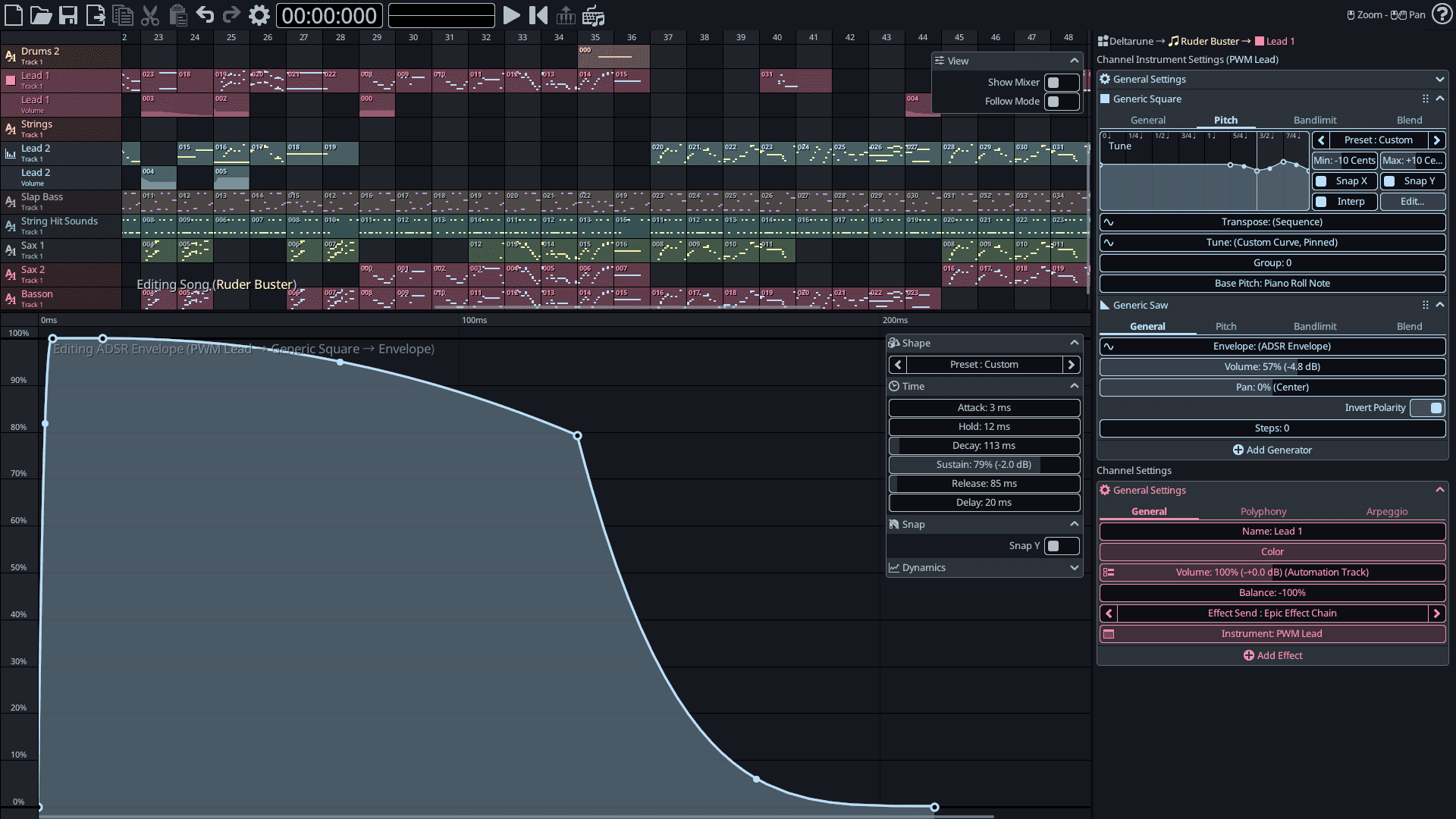The image size is (1456, 819).
Task: Click the keyboard with music note icon
Action: pos(594,15)
